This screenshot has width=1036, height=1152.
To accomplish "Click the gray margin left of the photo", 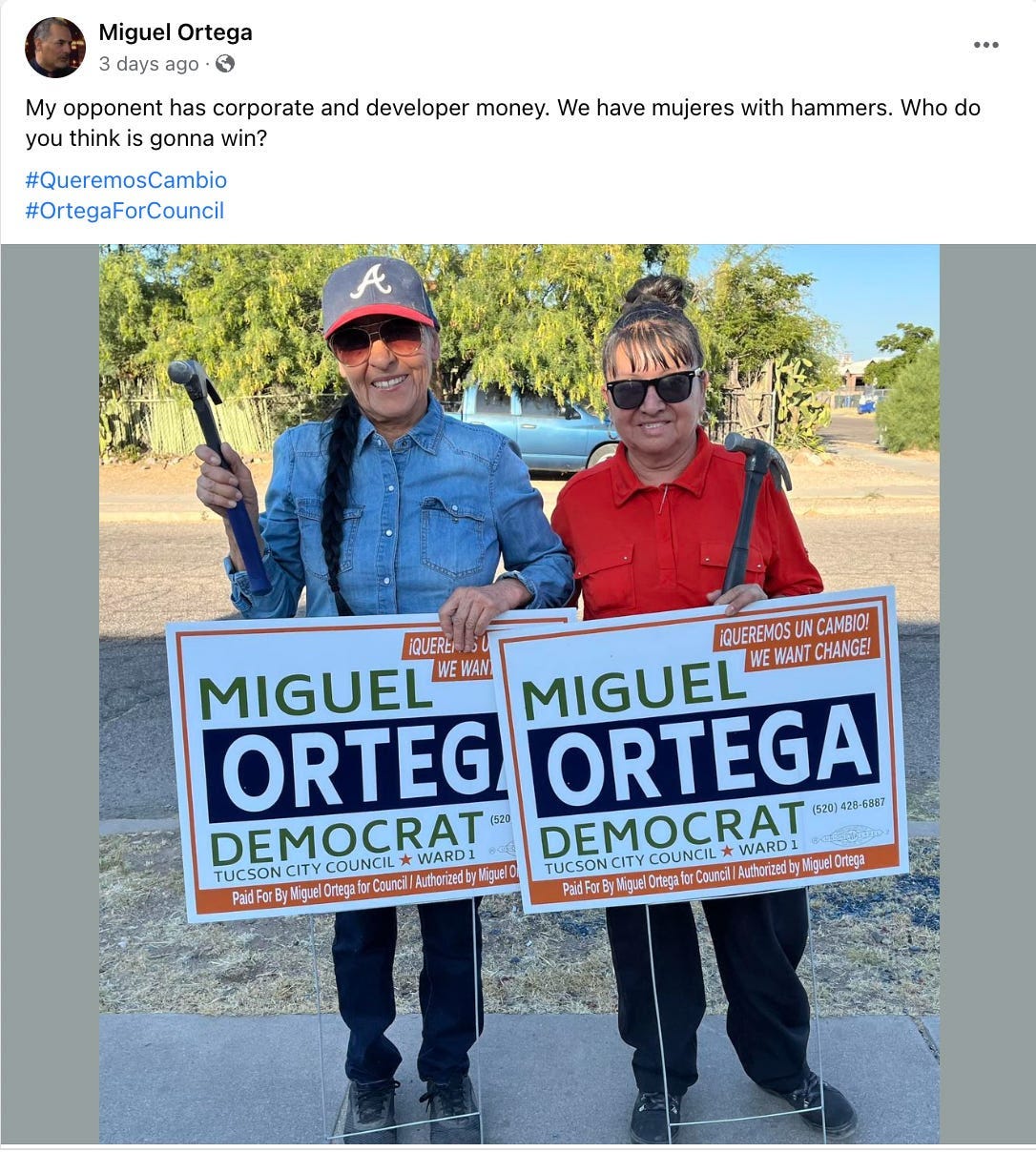I will [50, 693].
